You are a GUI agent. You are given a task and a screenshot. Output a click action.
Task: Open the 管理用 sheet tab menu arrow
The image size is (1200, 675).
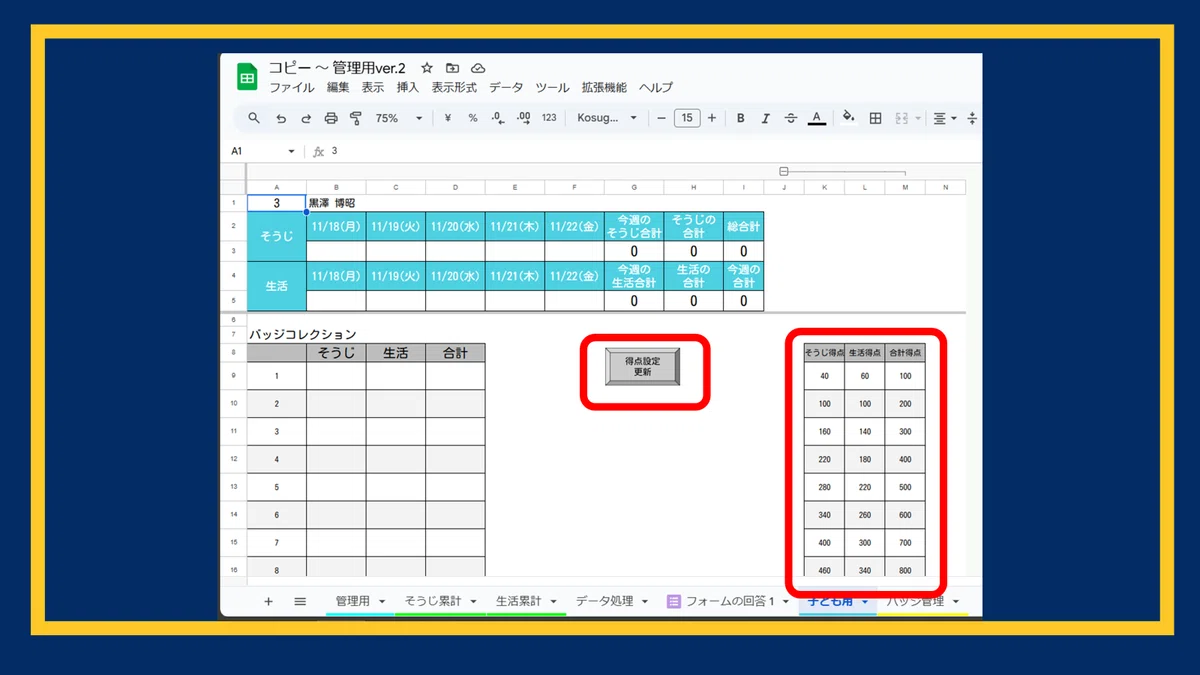point(383,602)
